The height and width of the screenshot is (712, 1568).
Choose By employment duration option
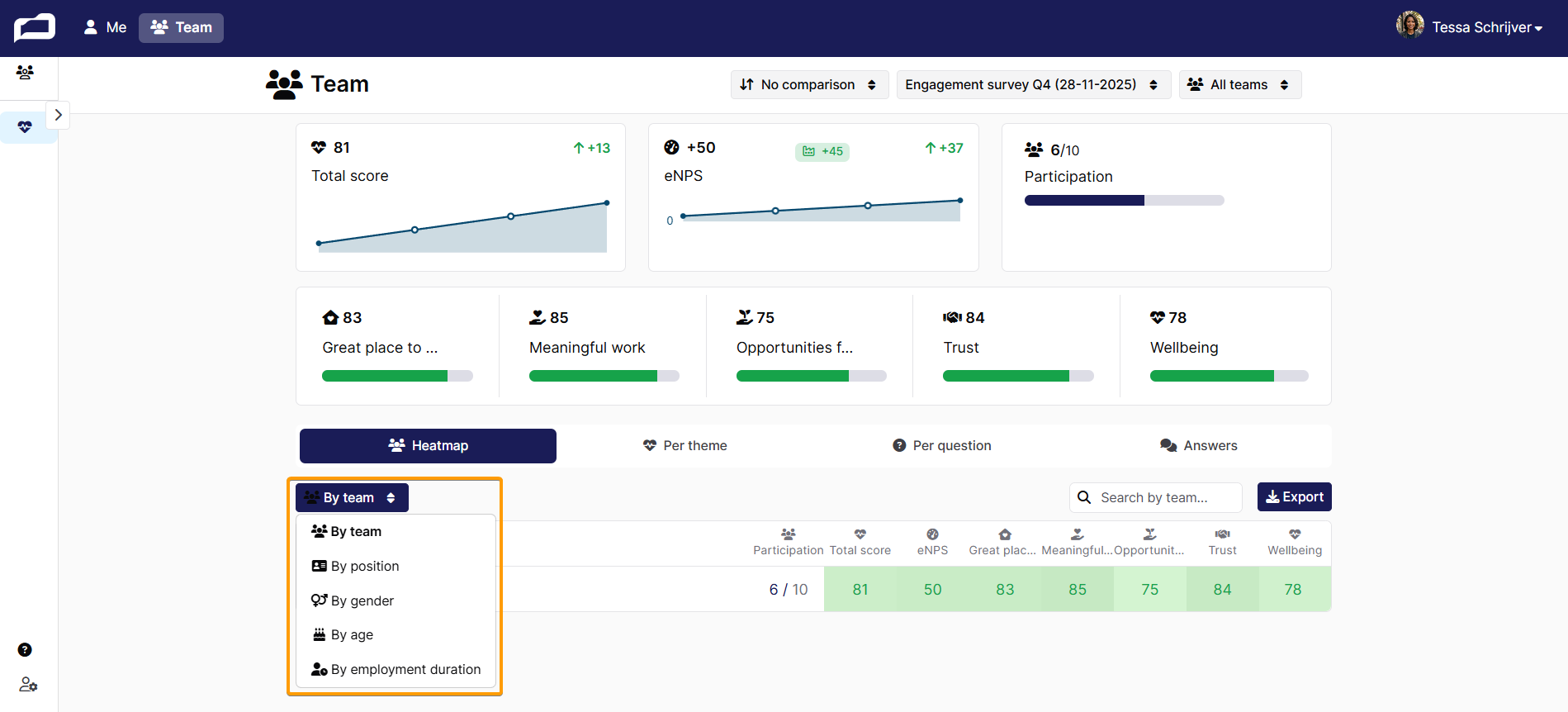pyautogui.click(x=396, y=669)
